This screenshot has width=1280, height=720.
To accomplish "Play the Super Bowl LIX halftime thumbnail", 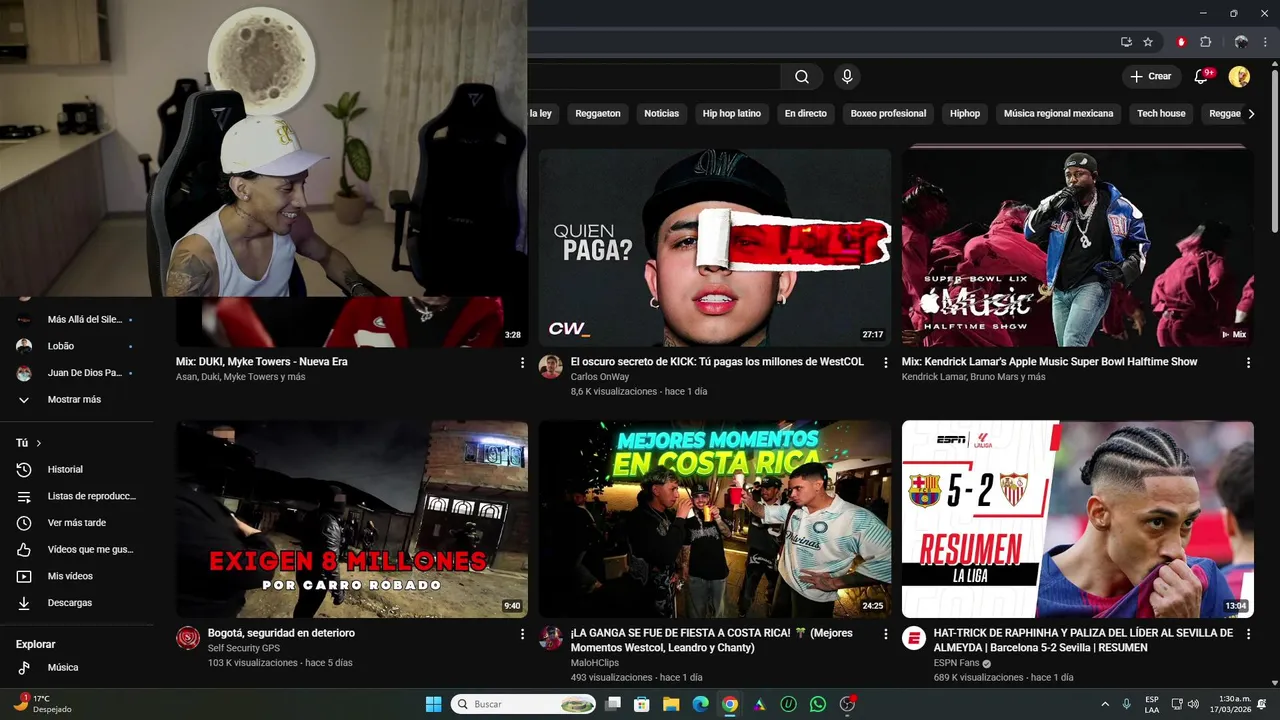I will (x=1078, y=248).
